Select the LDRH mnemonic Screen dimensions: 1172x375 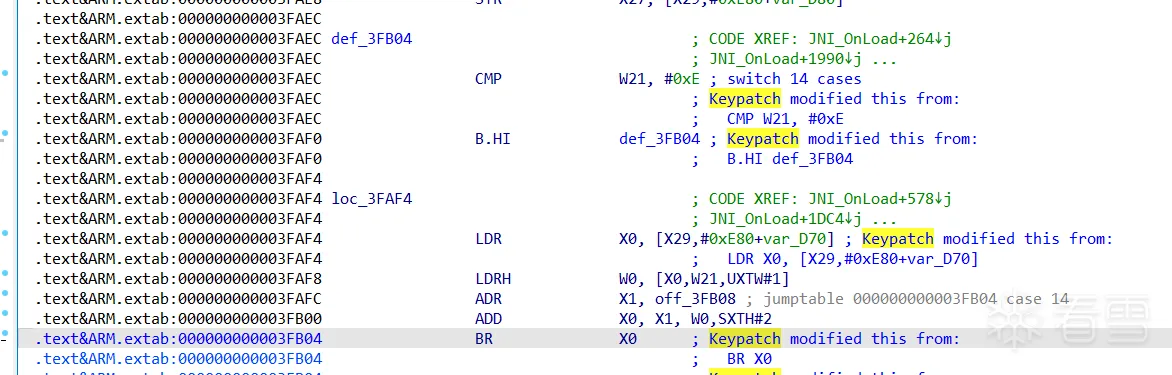tap(493, 279)
